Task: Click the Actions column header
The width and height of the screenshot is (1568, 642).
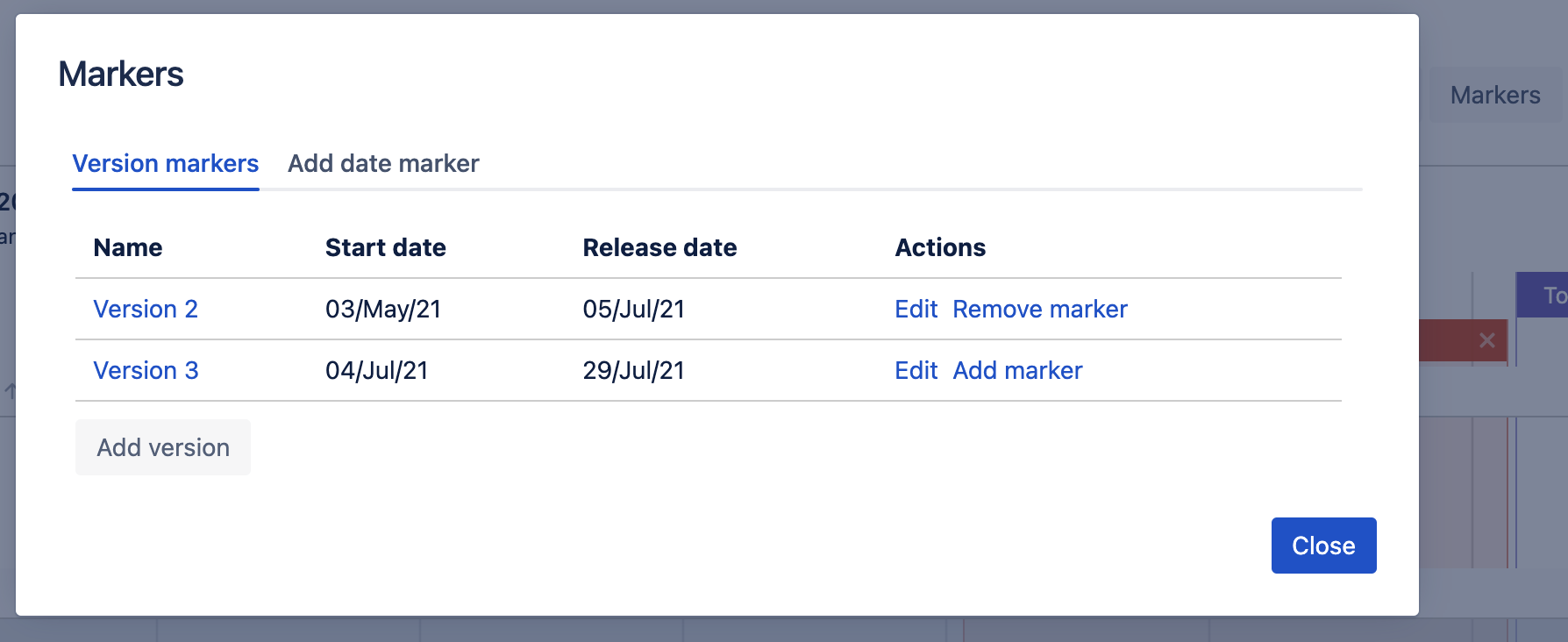Action: (x=940, y=248)
